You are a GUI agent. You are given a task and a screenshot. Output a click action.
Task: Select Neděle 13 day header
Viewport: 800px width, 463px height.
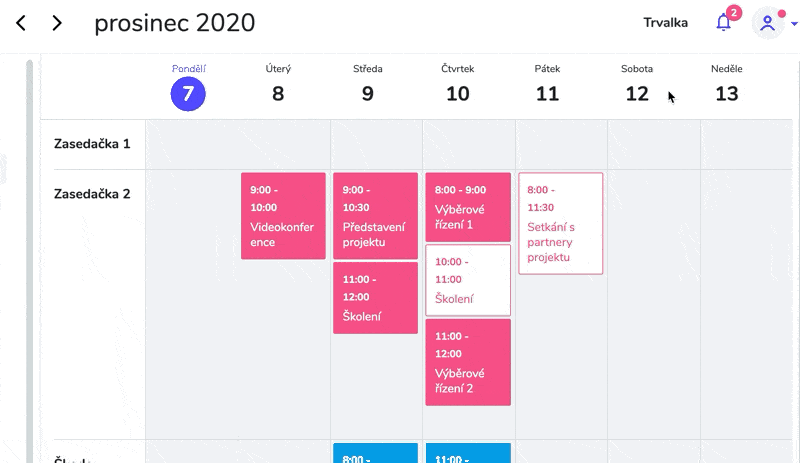tap(727, 86)
